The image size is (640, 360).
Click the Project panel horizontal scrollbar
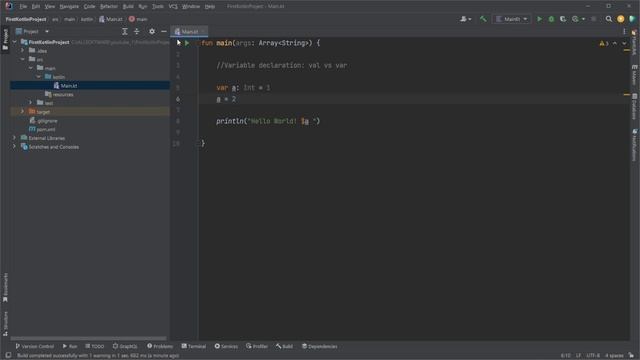[x=89, y=338]
